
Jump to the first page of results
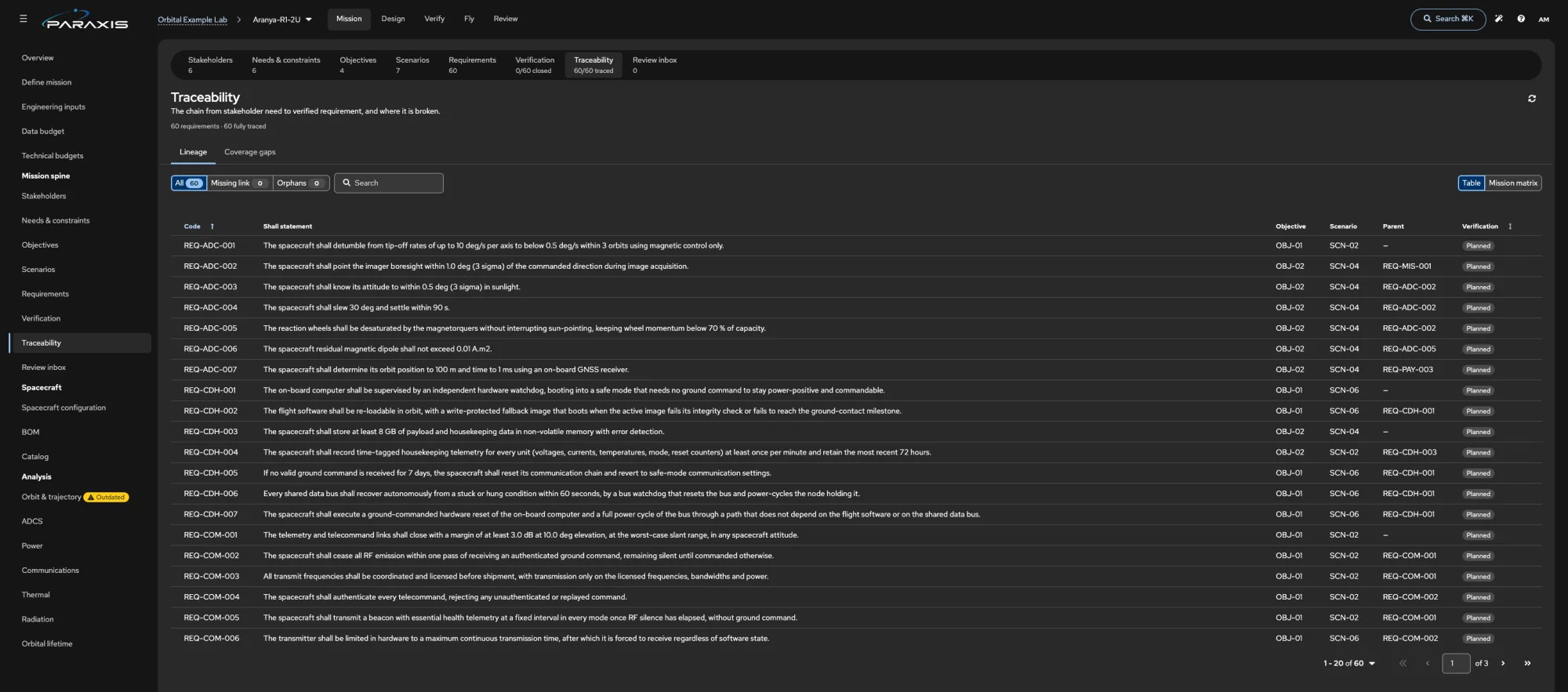click(x=1403, y=663)
